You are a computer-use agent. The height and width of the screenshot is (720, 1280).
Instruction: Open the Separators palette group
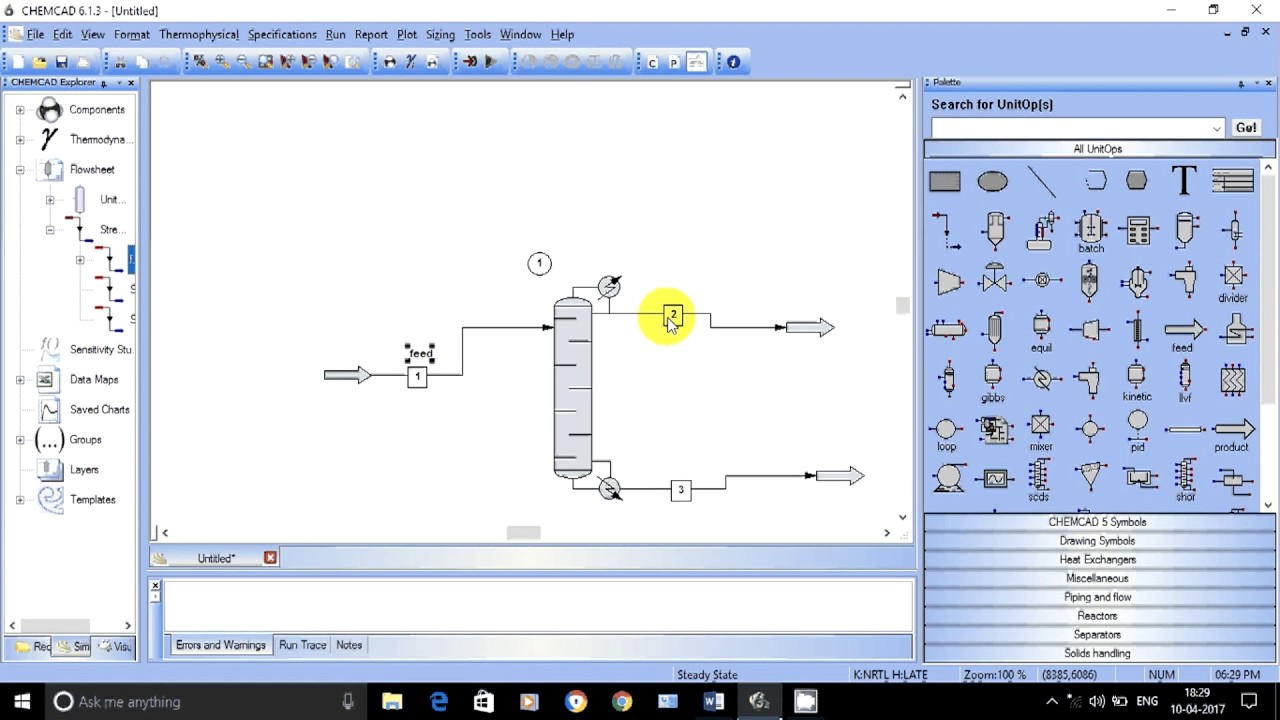(x=1097, y=635)
